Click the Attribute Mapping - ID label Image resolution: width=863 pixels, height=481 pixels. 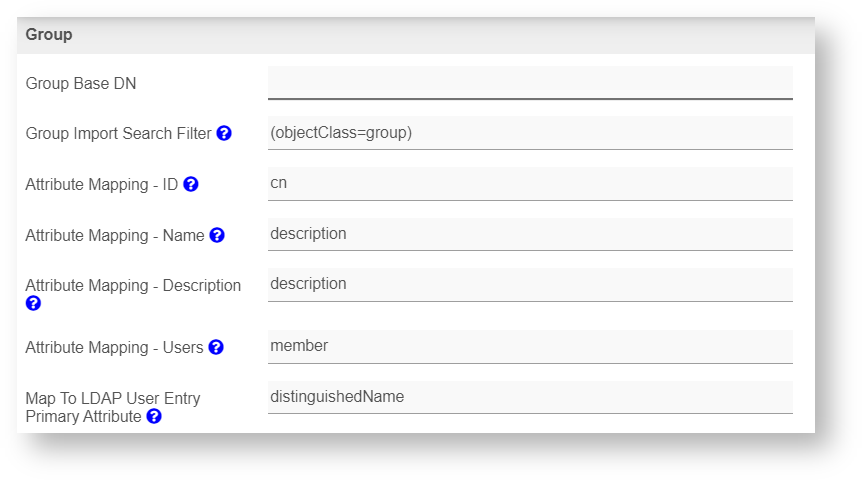pyautogui.click(x=101, y=185)
